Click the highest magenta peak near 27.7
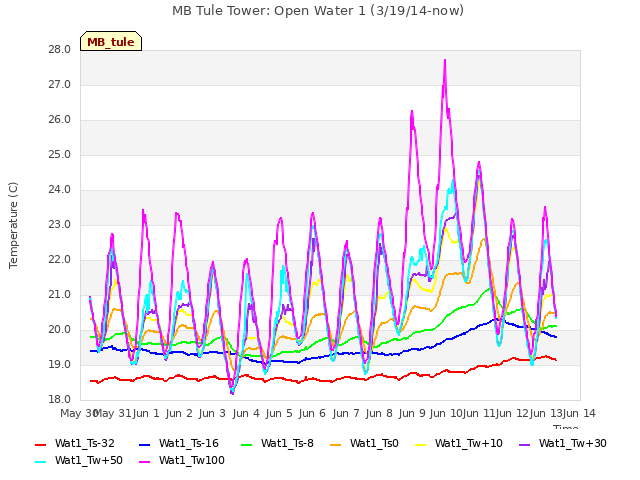This screenshot has width=640, height=480. [445, 61]
